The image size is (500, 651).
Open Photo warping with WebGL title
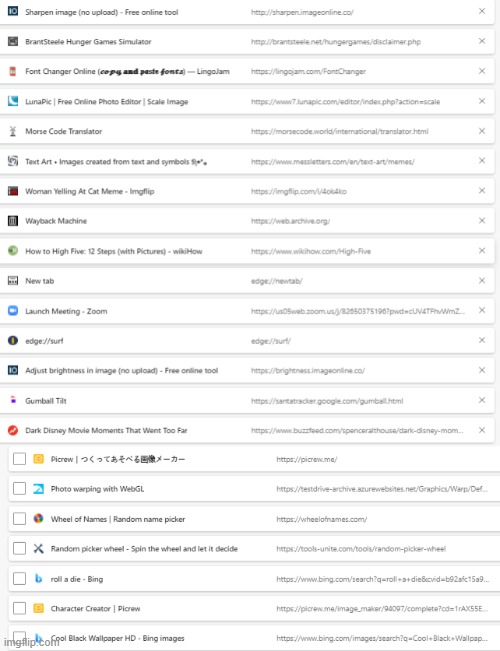click(x=97, y=489)
